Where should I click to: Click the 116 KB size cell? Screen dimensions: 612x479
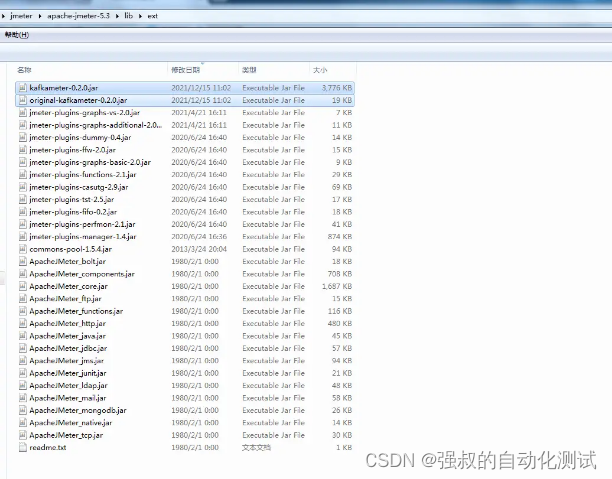click(x=340, y=311)
